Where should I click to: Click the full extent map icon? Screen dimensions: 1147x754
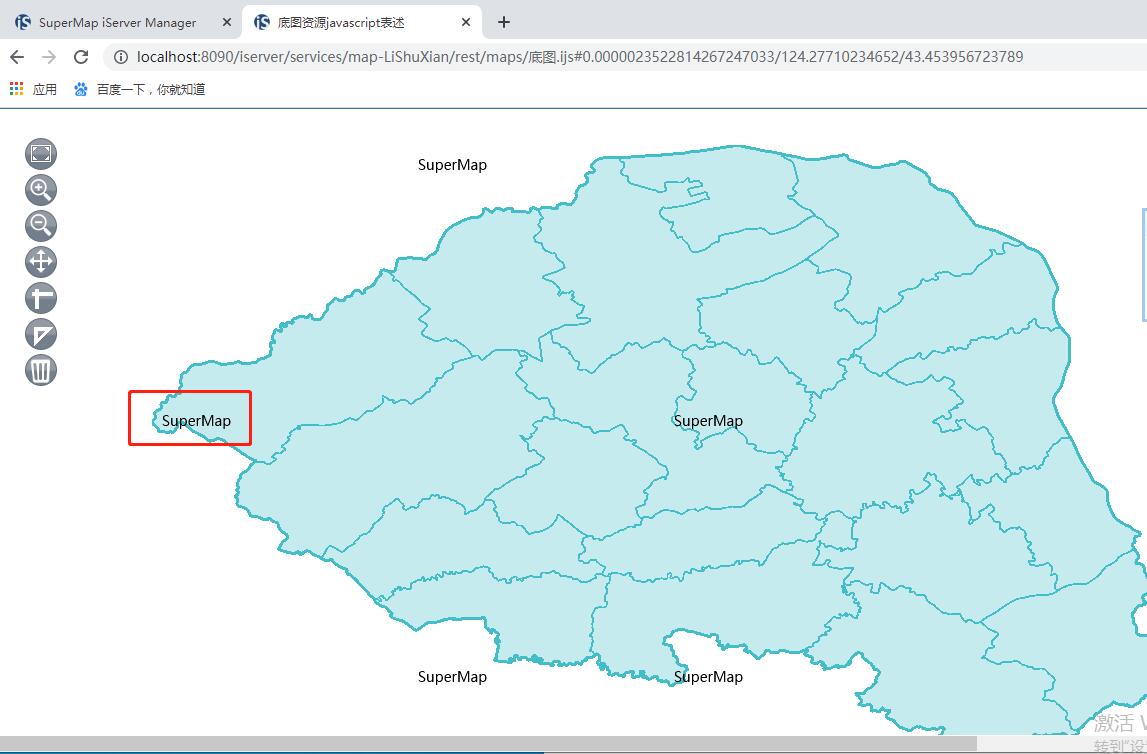click(x=41, y=154)
